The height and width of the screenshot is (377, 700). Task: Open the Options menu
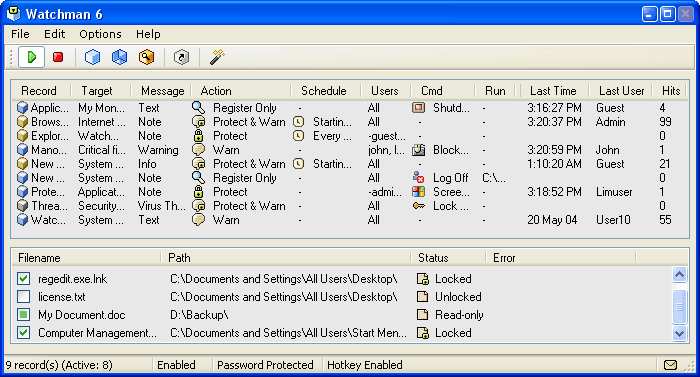pos(100,34)
